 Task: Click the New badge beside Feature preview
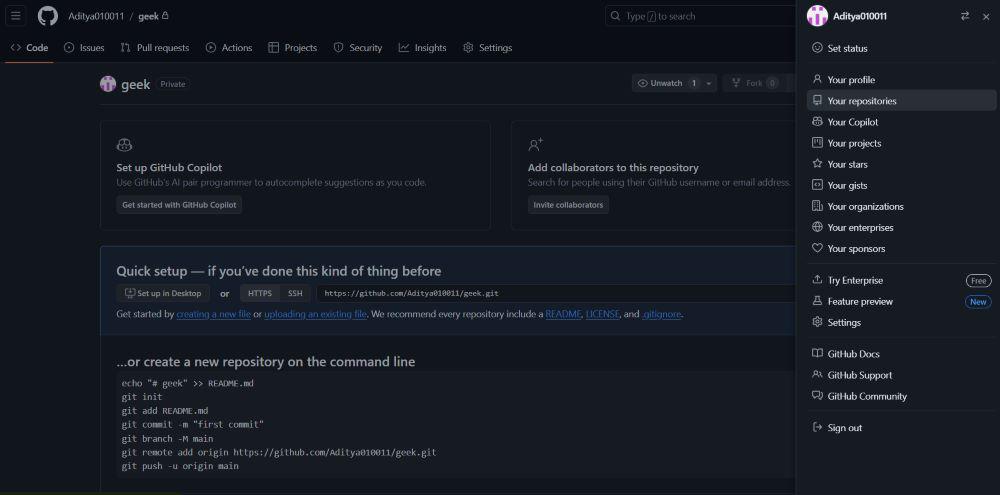[x=978, y=302]
